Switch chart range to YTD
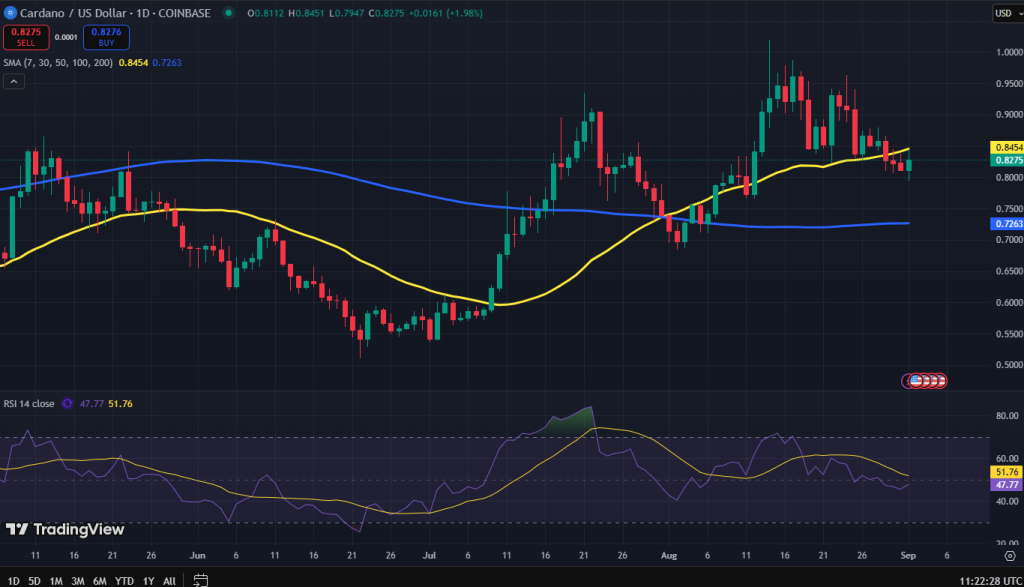The height and width of the screenshot is (587, 1024). [x=125, y=580]
